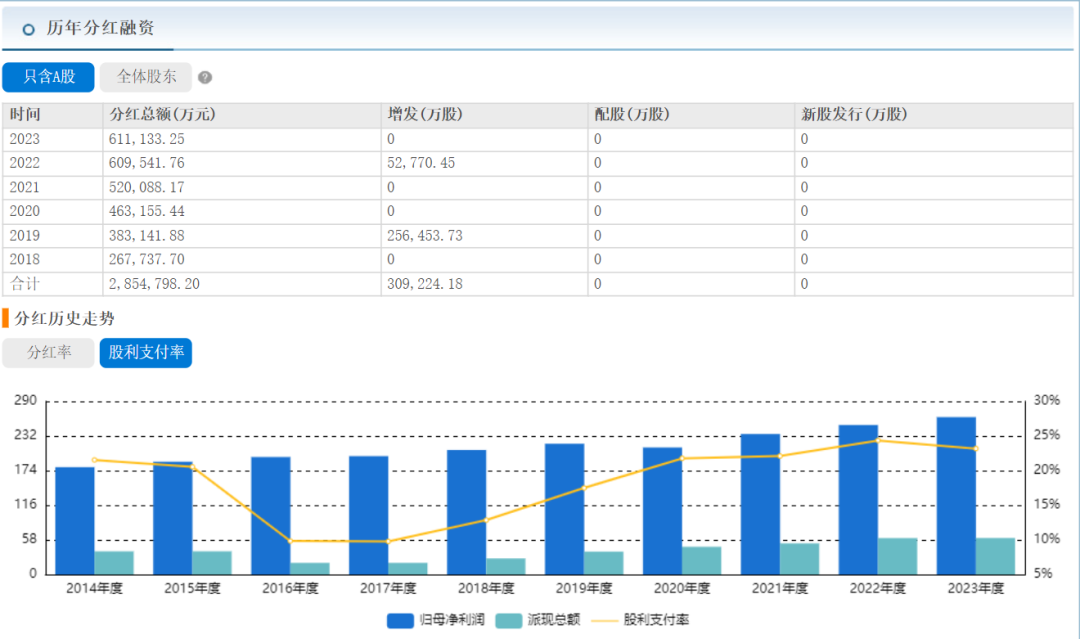
Task: Click the circle icon beside 历年分红融资
Action: click(28, 29)
